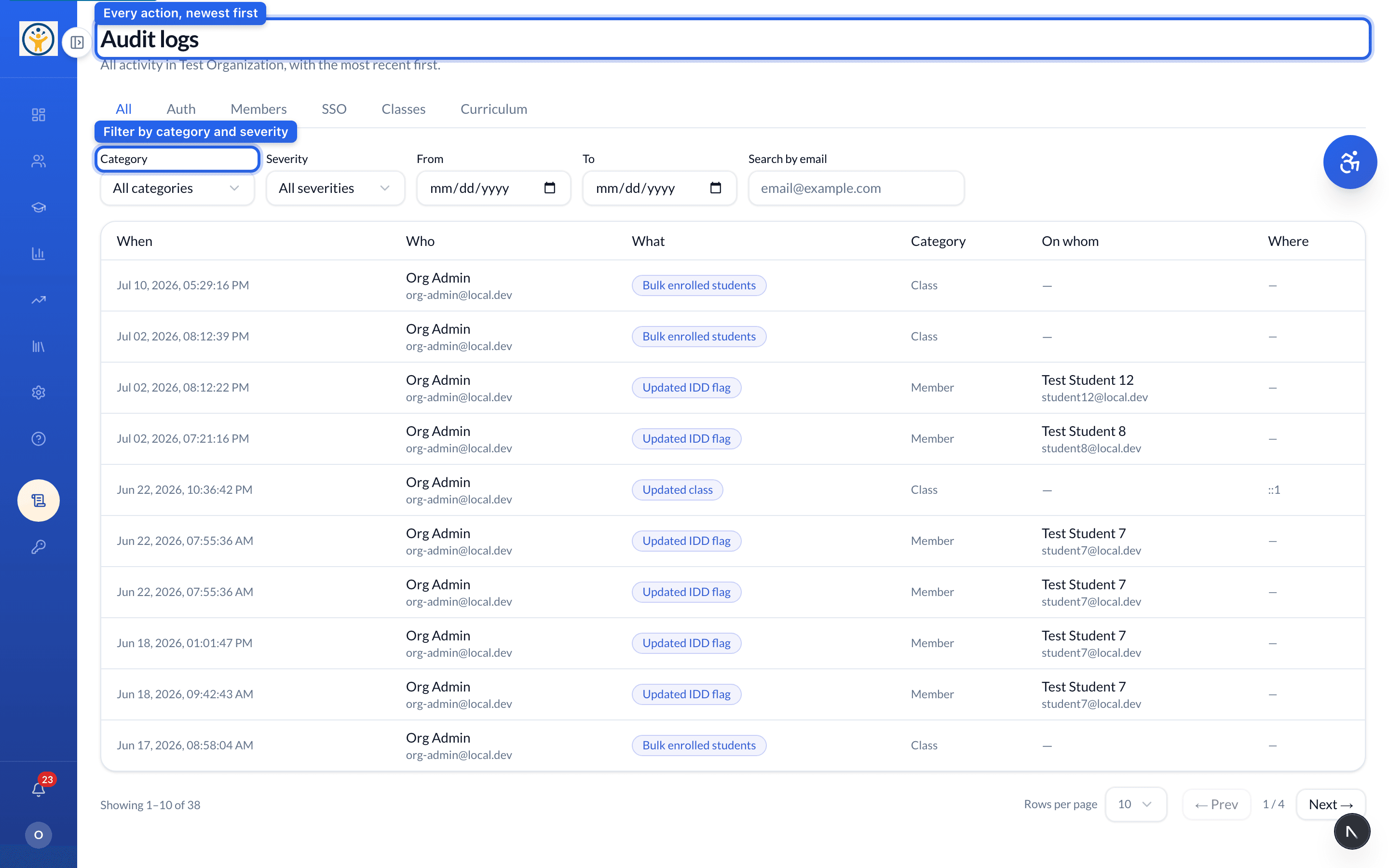Viewport: 1389px width, 868px height.
Task: Click the Updated class badge
Action: click(677, 489)
